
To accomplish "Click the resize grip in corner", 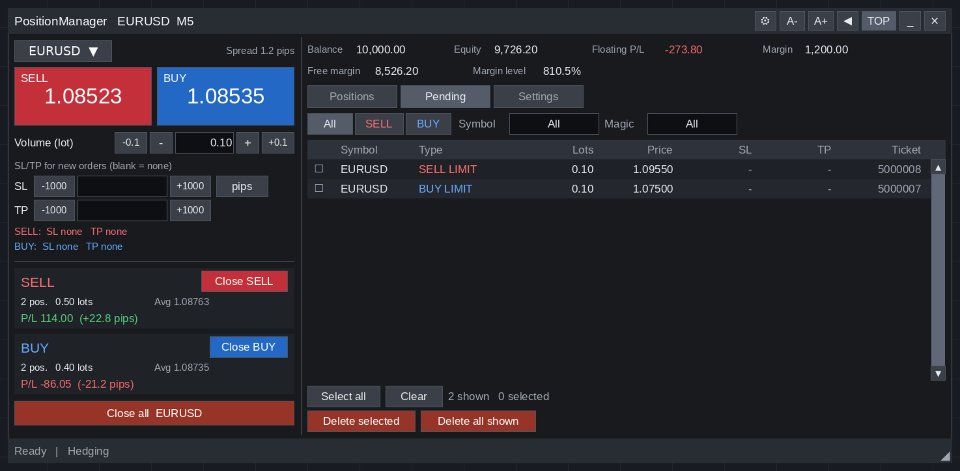I will coord(944,456).
